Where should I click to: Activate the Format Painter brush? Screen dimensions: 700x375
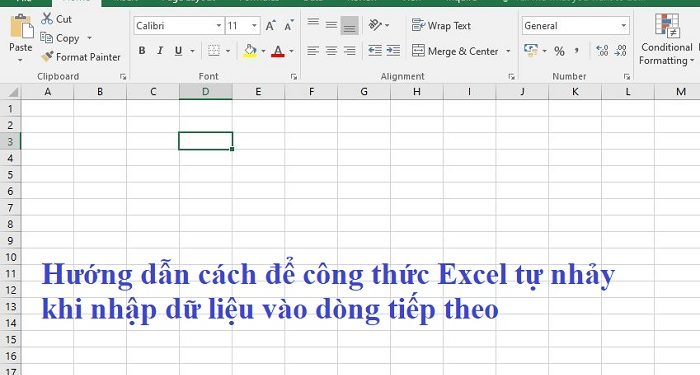coord(80,57)
